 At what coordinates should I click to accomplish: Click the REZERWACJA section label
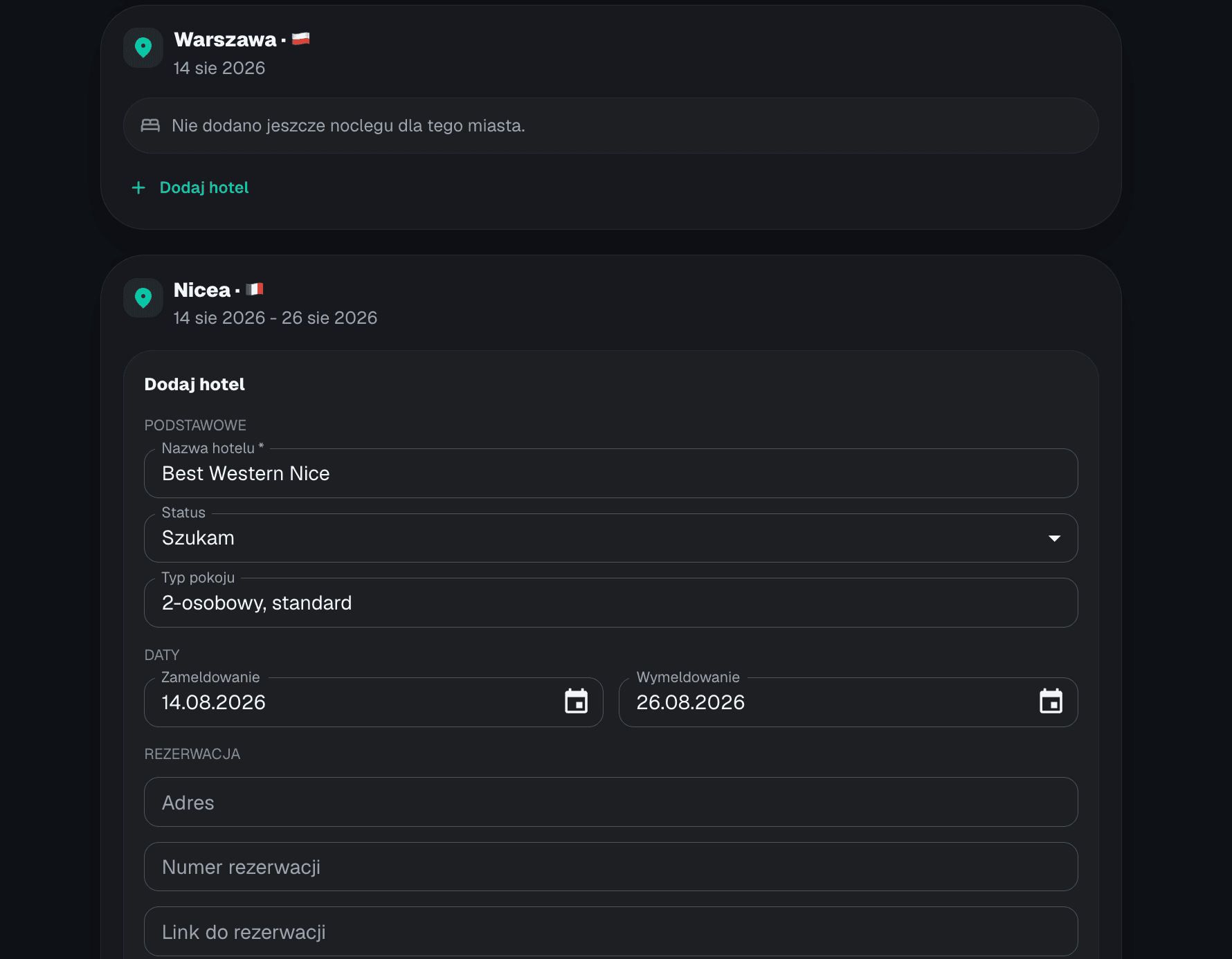tap(192, 754)
